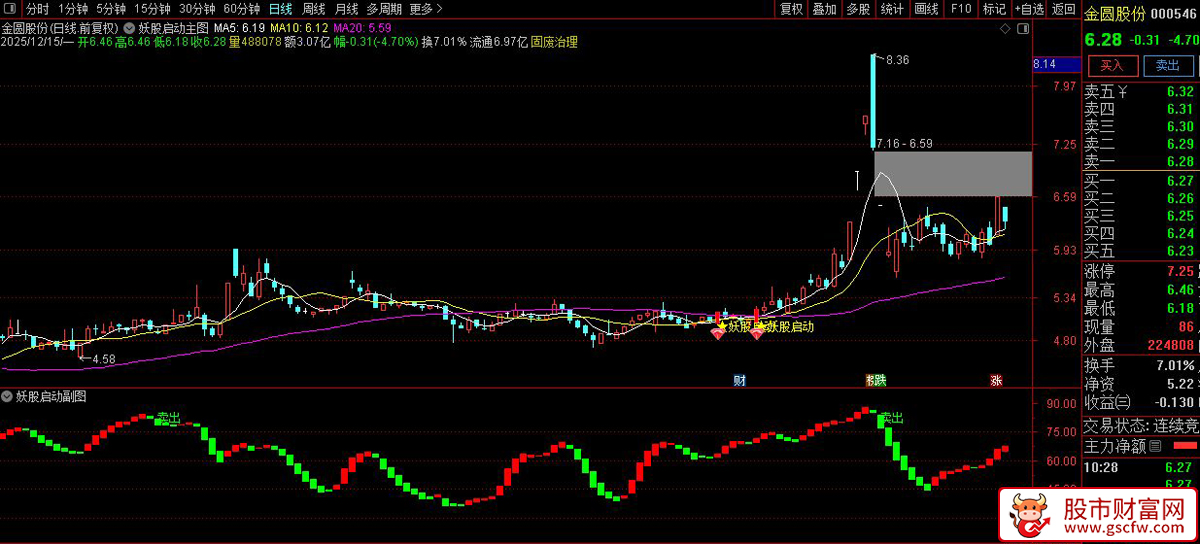
Task: Click the green 卖出 signal near 90.00 peak
Action: 891,418
